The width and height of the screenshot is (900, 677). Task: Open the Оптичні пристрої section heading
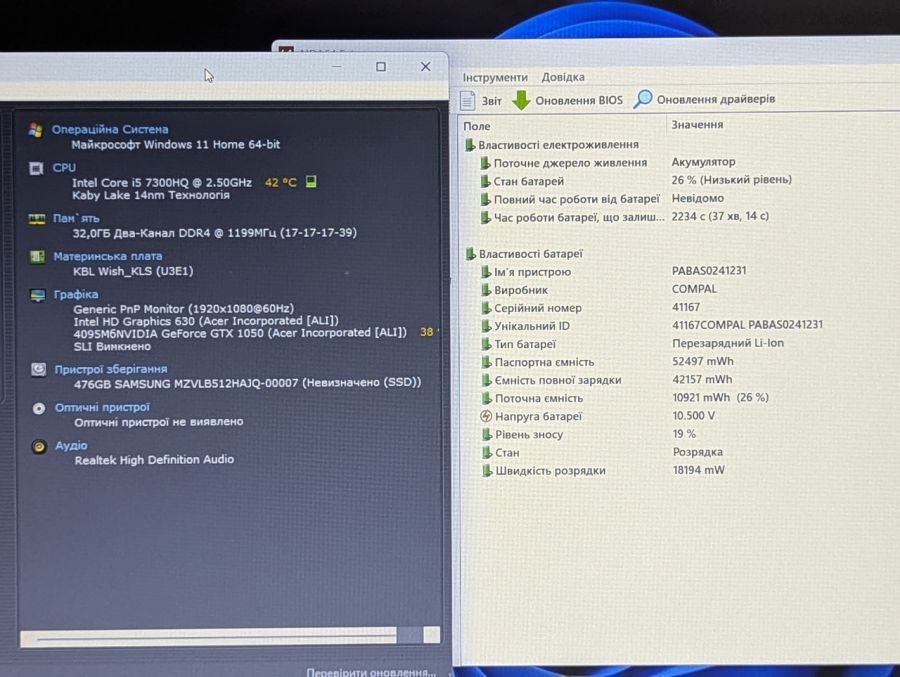point(102,407)
